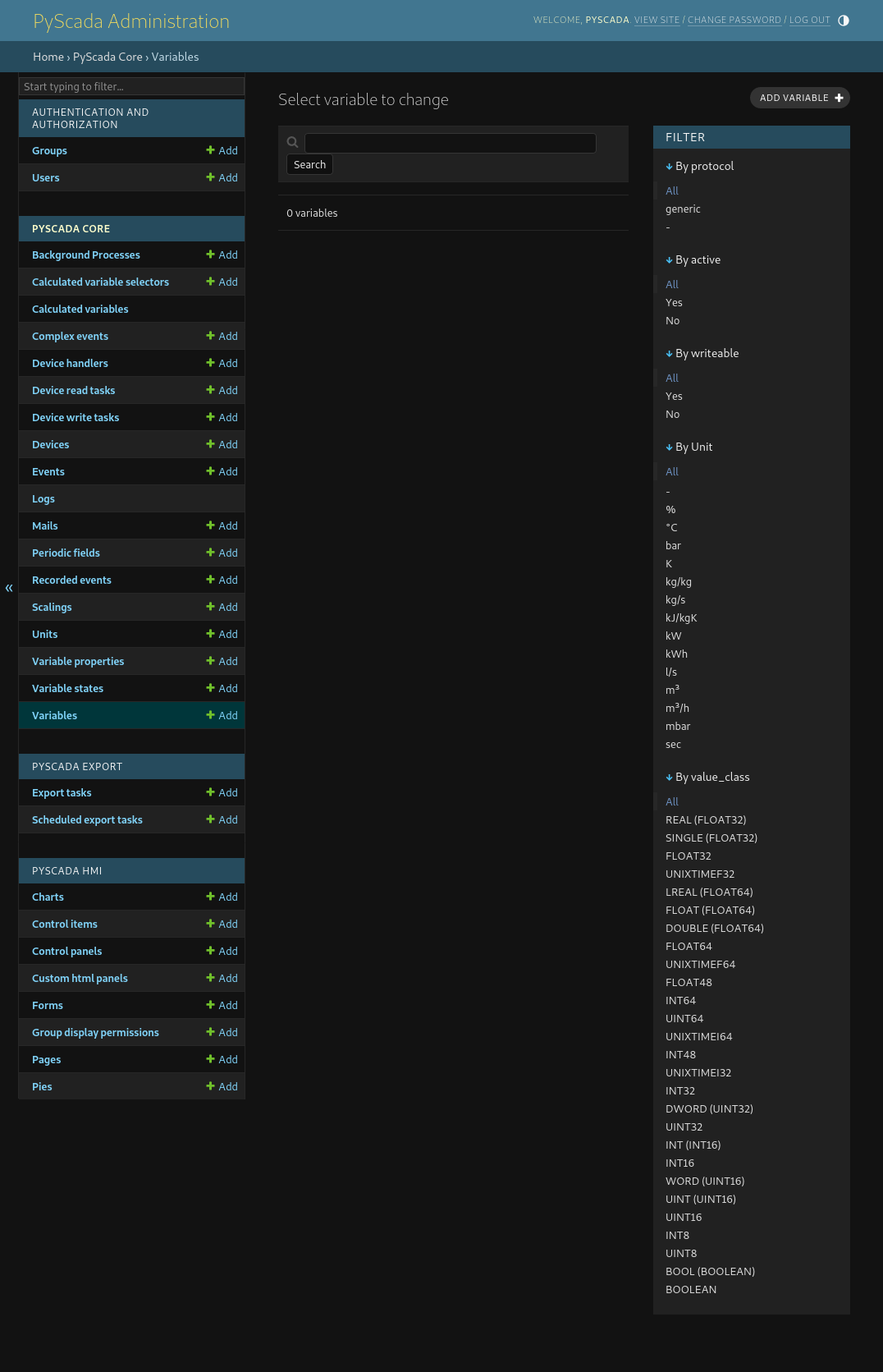The width and height of the screenshot is (883, 1372).
Task: Focus the sidebar filter input
Action: pyautogui.click(x=131, y=86)
